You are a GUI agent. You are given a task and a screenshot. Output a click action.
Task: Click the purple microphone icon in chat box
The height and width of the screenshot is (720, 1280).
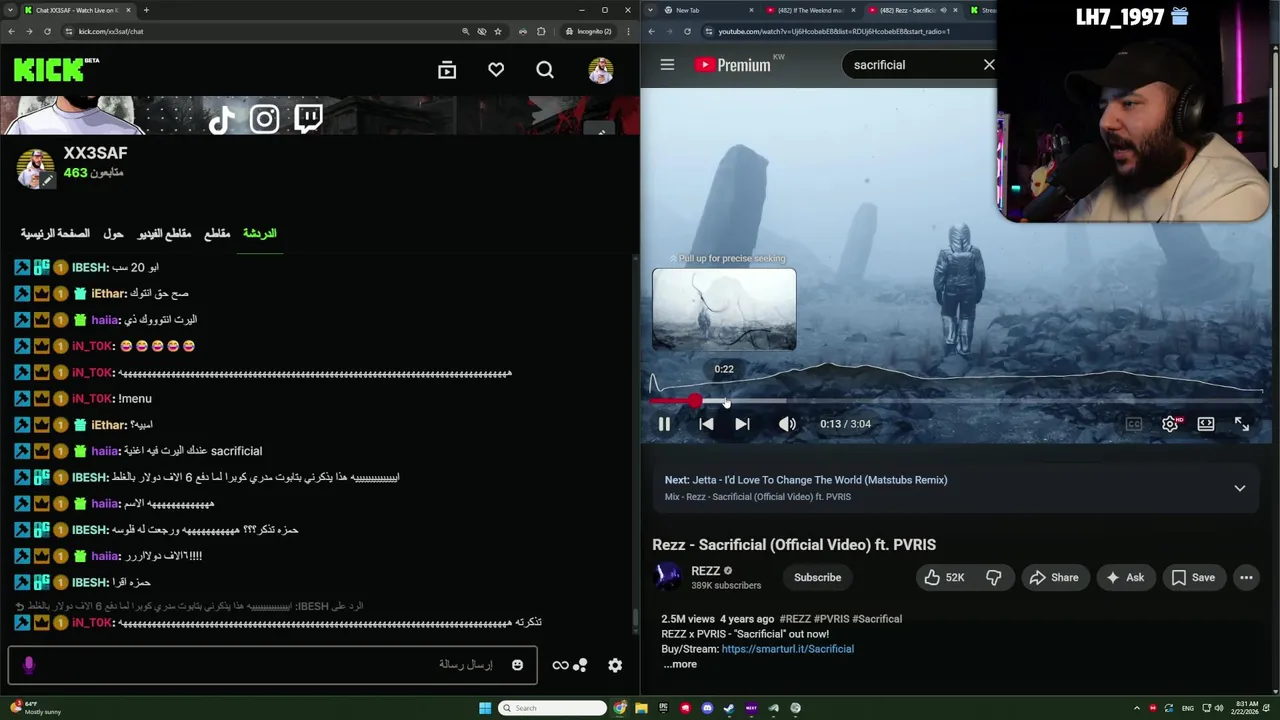point(28,665)
